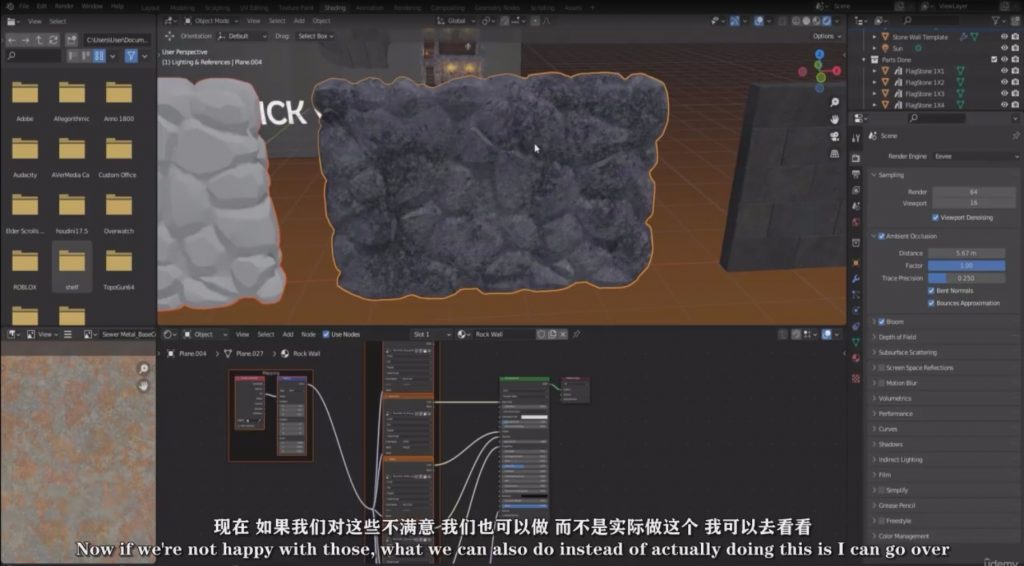The height and width of the screenshot is (566, 1024).
Task: Toggle viewport gizmos icon
Action: click(x=735, y=21)
